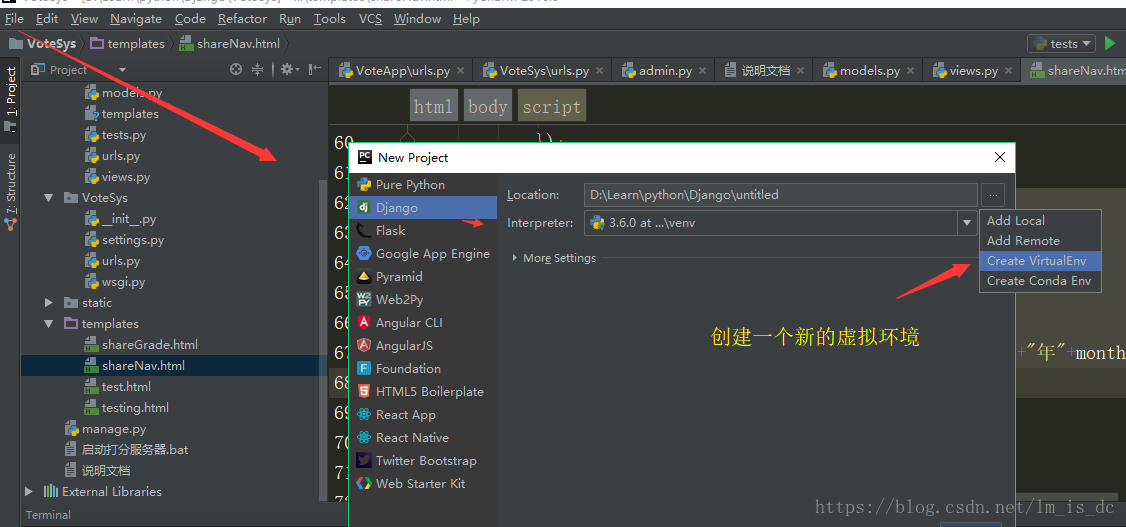Open the File menu
1126x527 pixels.
(14, 19)
